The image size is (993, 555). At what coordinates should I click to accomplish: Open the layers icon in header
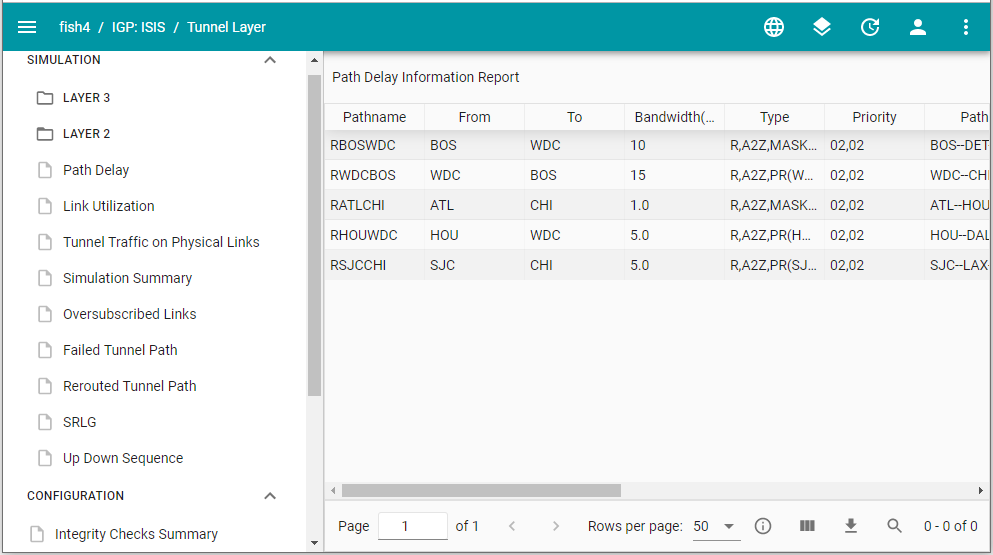click(822, 27)
